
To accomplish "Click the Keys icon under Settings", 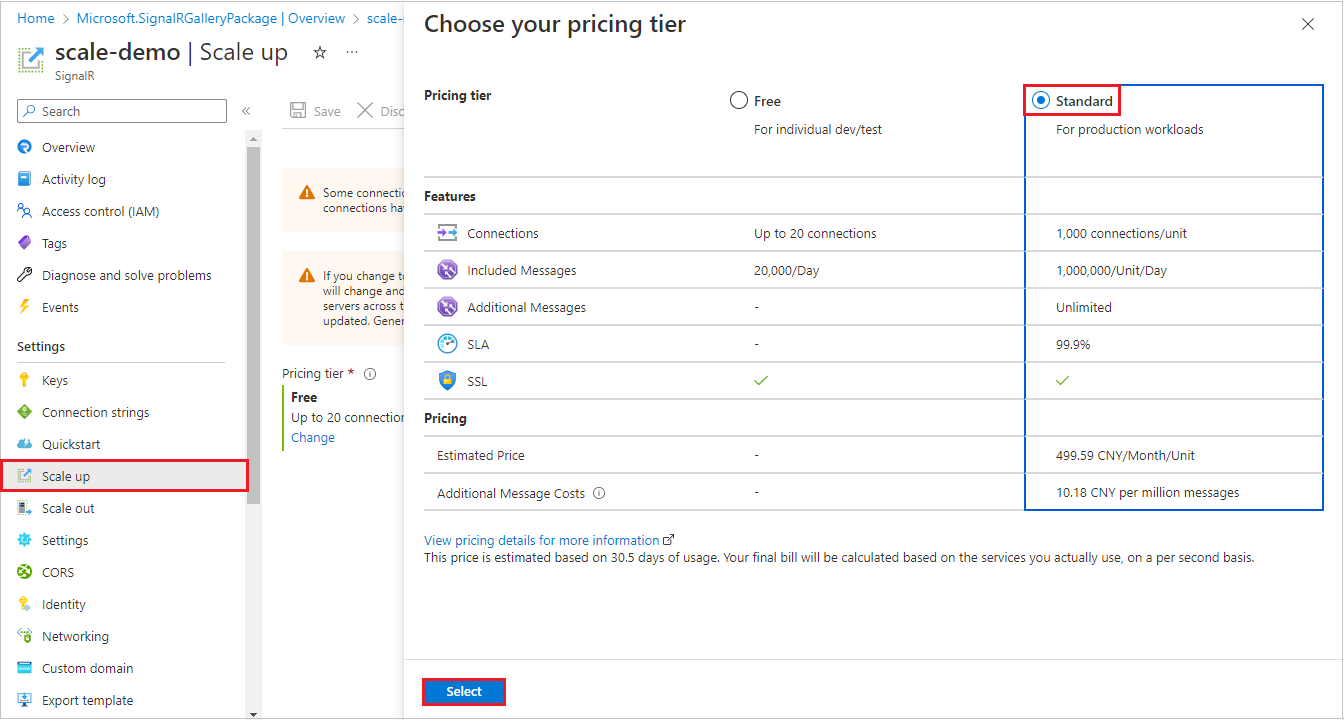I will click(25, 380).
